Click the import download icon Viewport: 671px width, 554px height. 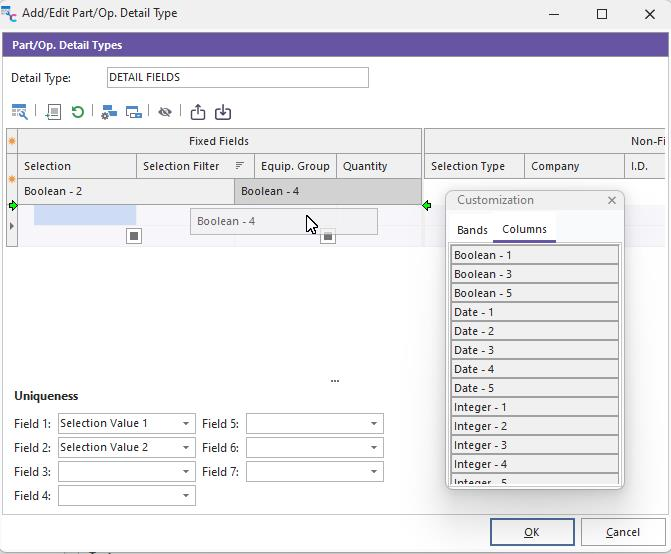pos(223,112)
